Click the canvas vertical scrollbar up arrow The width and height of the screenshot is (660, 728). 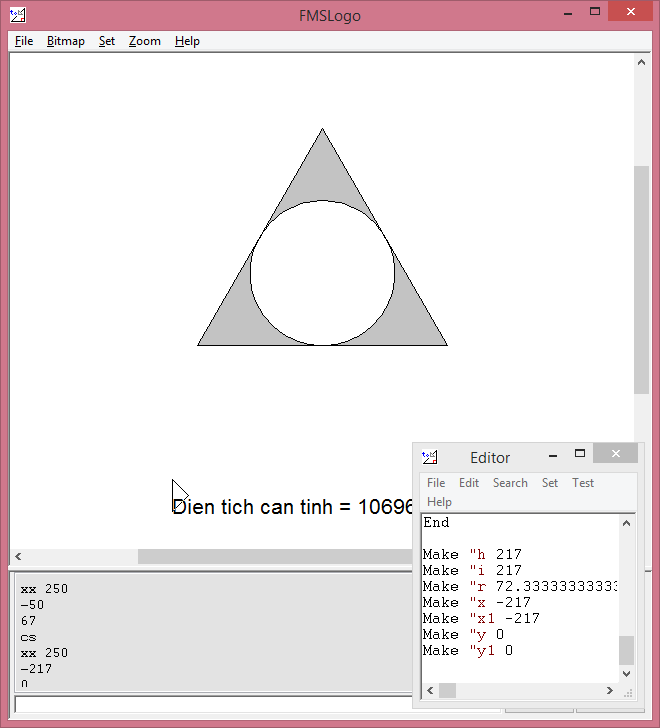pos(641,62)
